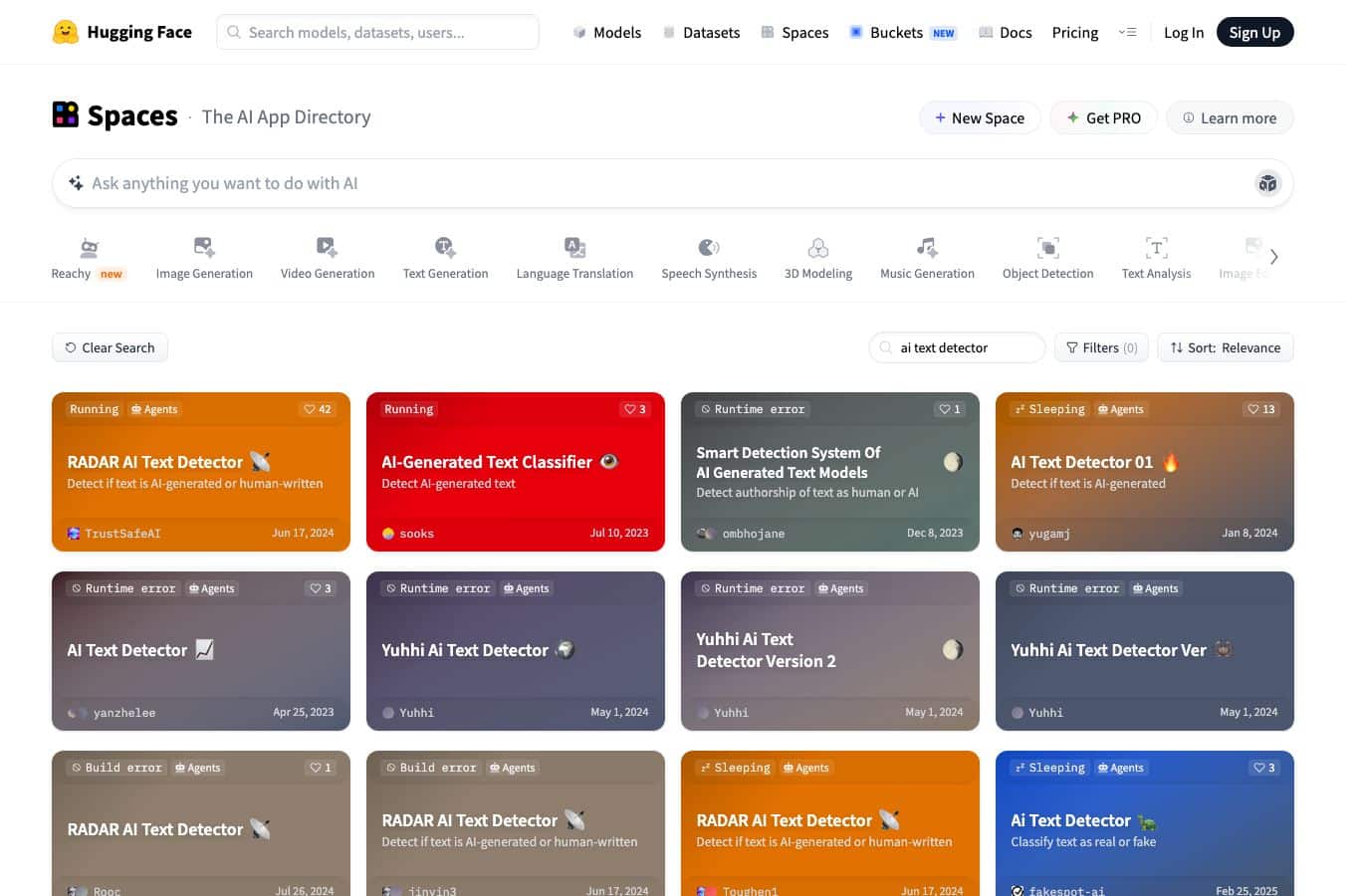Click the magnifier icon in the spaces search box
1360x896 pixels.
(885, 347)
